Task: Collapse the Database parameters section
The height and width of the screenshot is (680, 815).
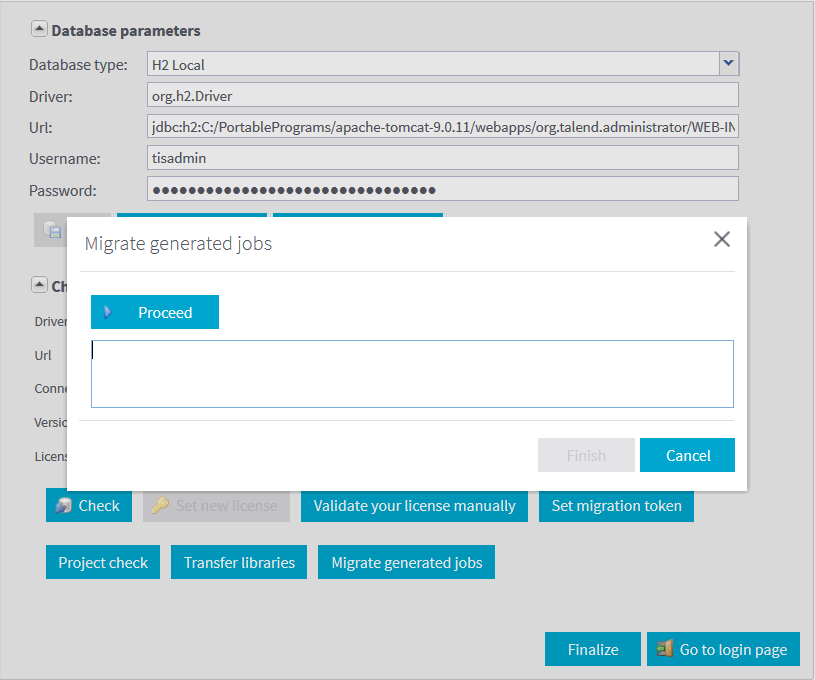Action: point(38,30)
